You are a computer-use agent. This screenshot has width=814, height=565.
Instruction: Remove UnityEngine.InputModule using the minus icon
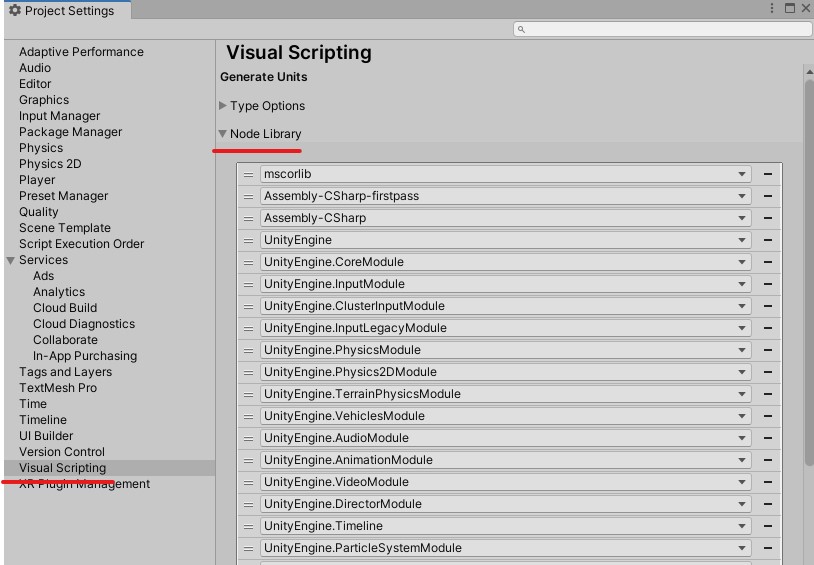(x=767, y=284)
